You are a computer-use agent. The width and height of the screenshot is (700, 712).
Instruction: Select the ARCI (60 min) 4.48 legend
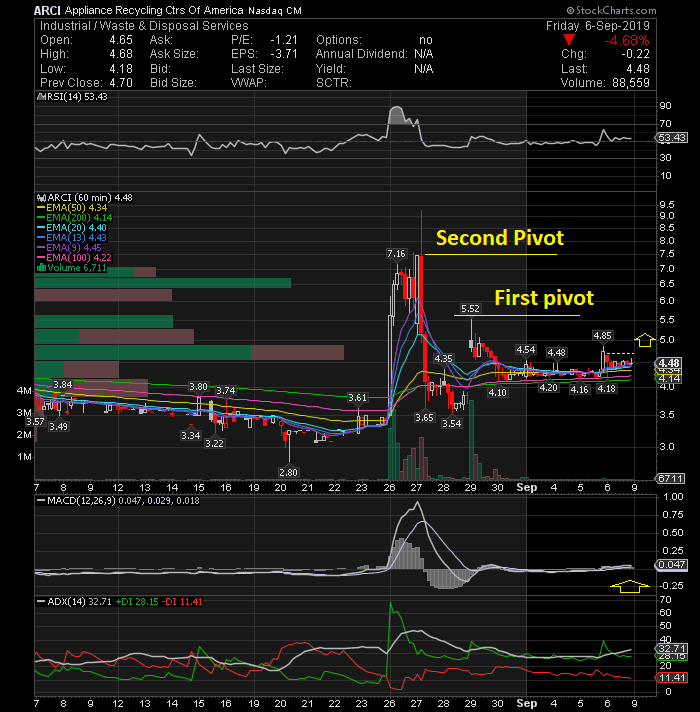coord(85,198)
